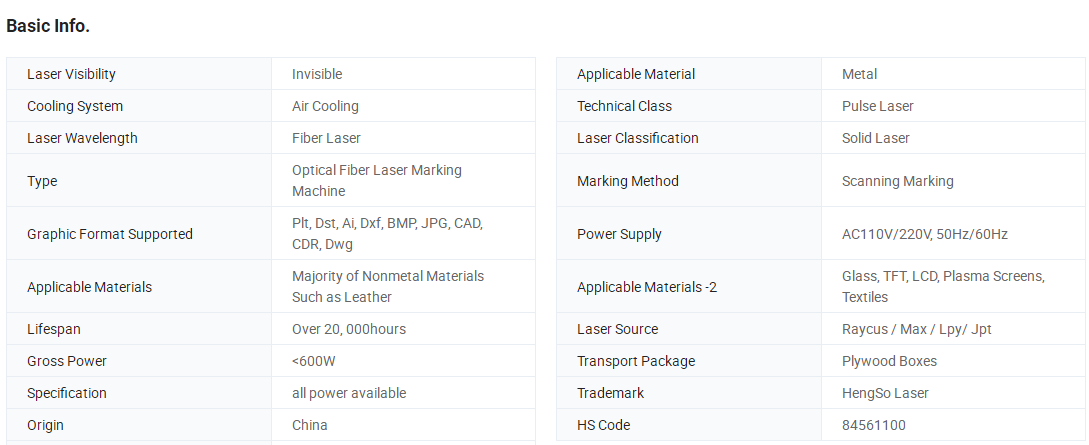Select the China origin value
Screen dimensions: 1089x445
[x=309, y=425]
